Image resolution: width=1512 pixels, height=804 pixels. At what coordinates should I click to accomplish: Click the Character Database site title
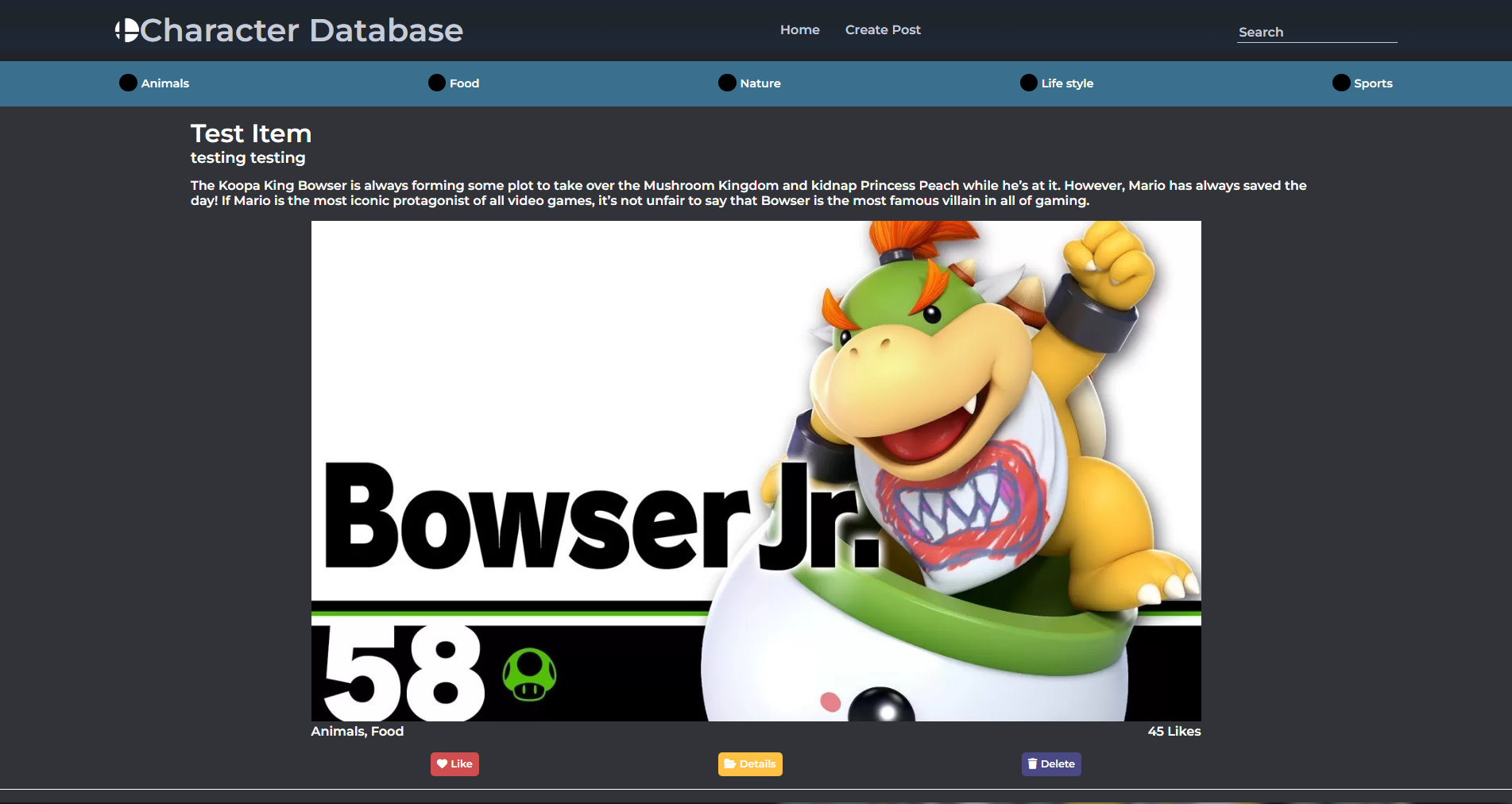[302, 29]
